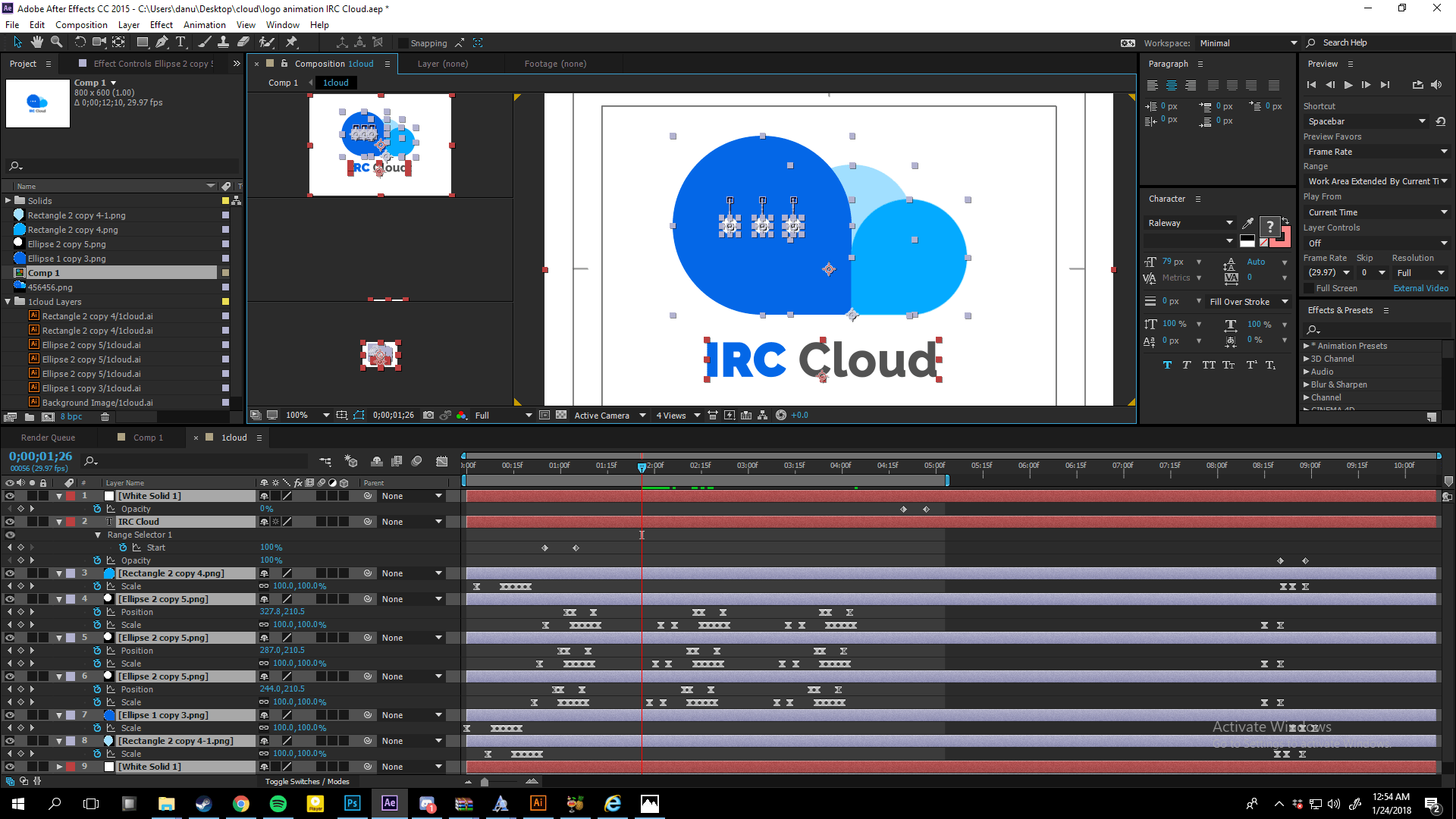The width and height of the screenshot is (1456, 819).
Task: Hide Rectangle 2 copy 4-1.png layer
Action: (10, 741)
